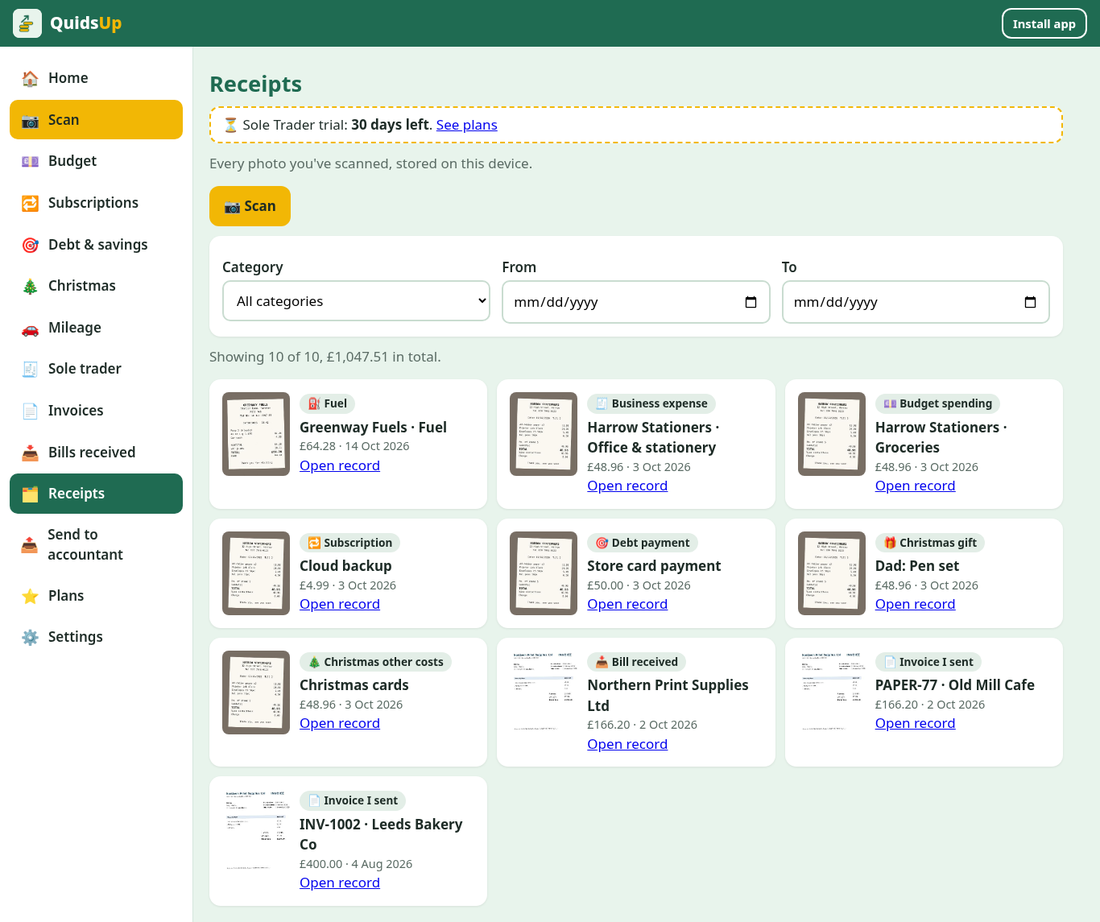Click the Bill received category tag
This screenshot has height=922, width=1100.
pos(637,662)
